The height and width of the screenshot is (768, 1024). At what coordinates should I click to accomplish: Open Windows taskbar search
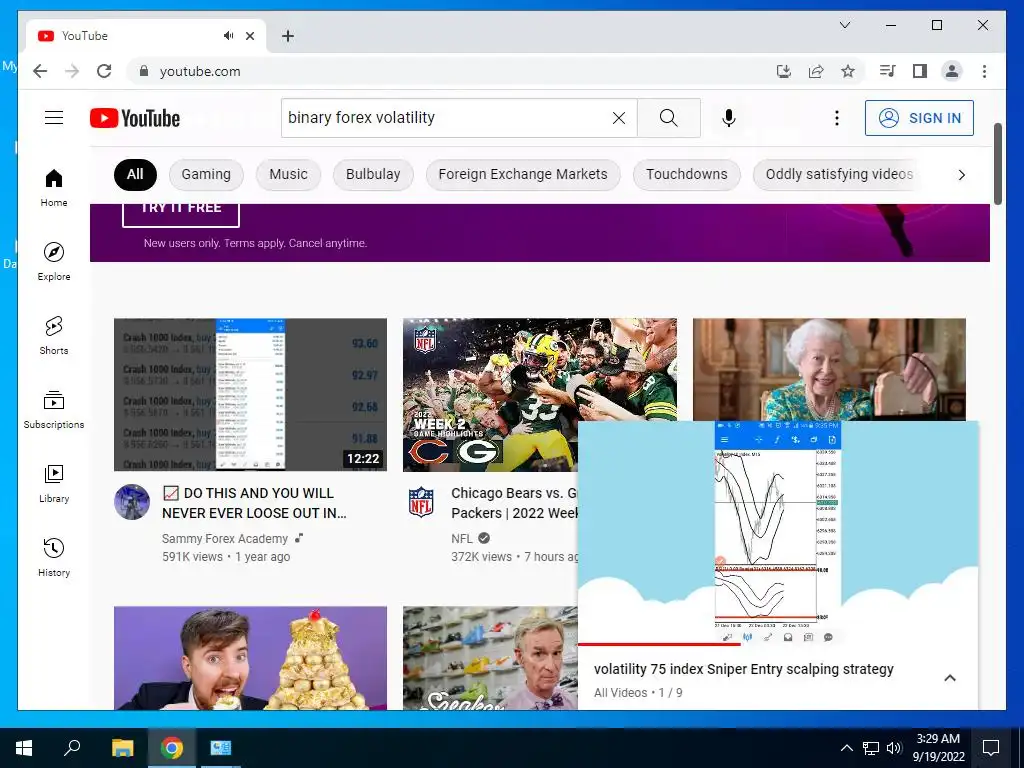point(72,748)
